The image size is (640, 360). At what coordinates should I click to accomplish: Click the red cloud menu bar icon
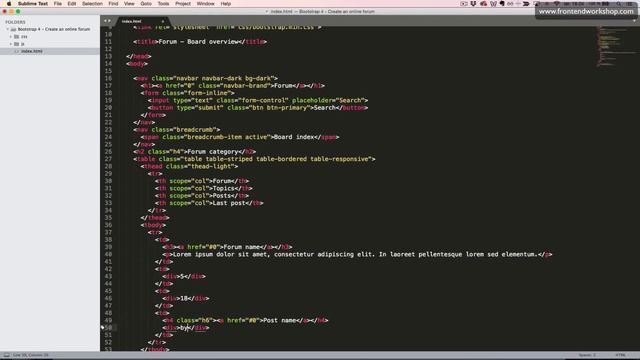484,4
